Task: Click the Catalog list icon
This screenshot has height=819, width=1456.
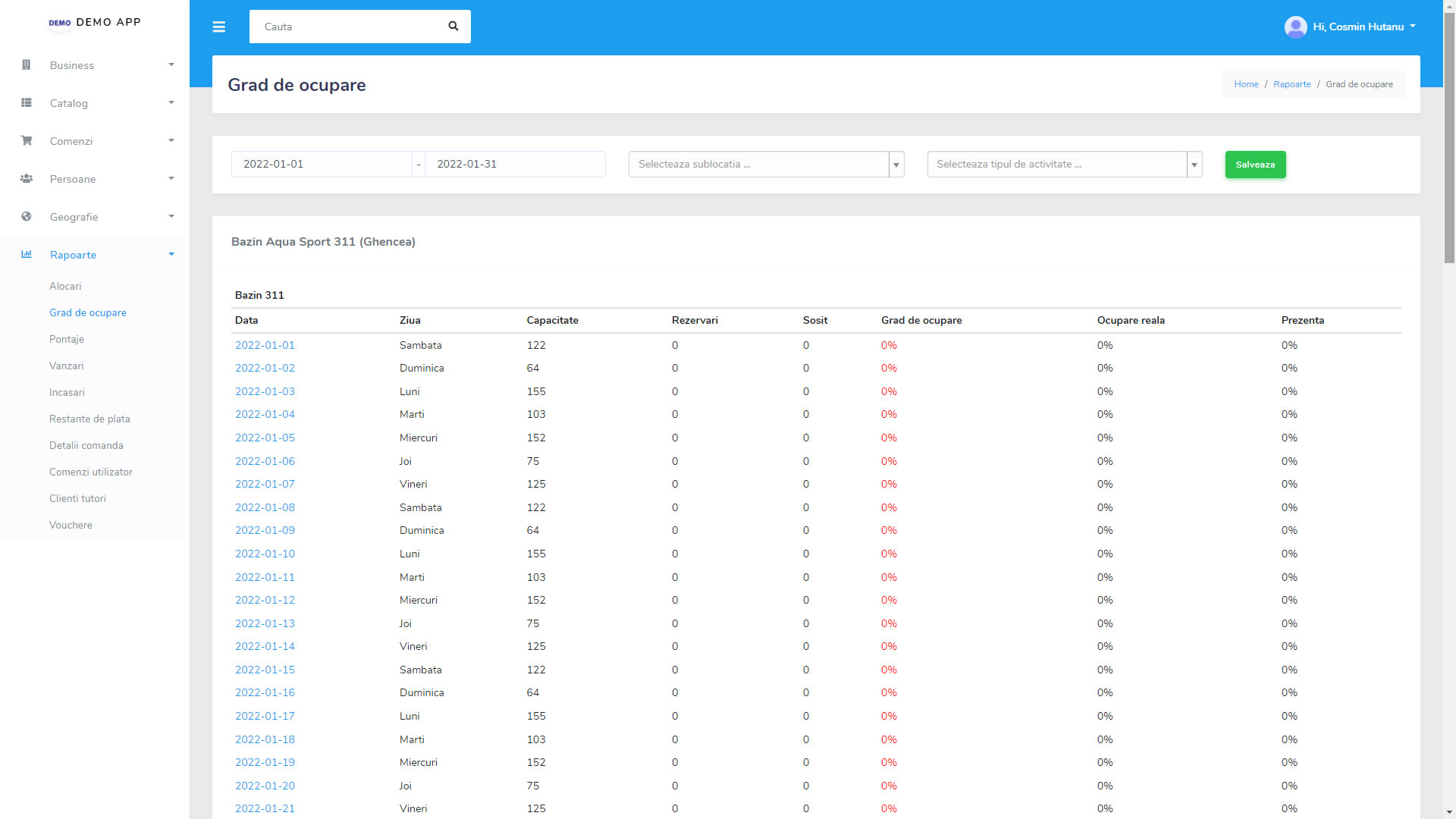Action: point(27,103)
